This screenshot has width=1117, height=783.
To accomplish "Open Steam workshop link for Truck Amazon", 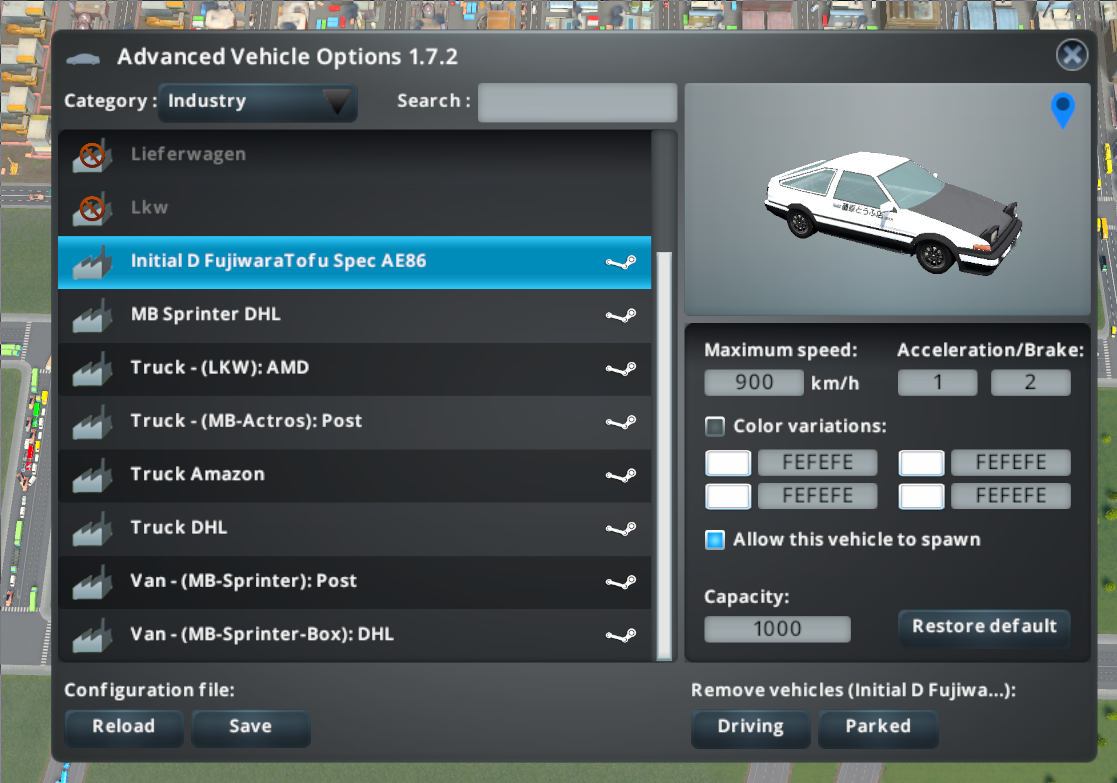I will 620,476.
